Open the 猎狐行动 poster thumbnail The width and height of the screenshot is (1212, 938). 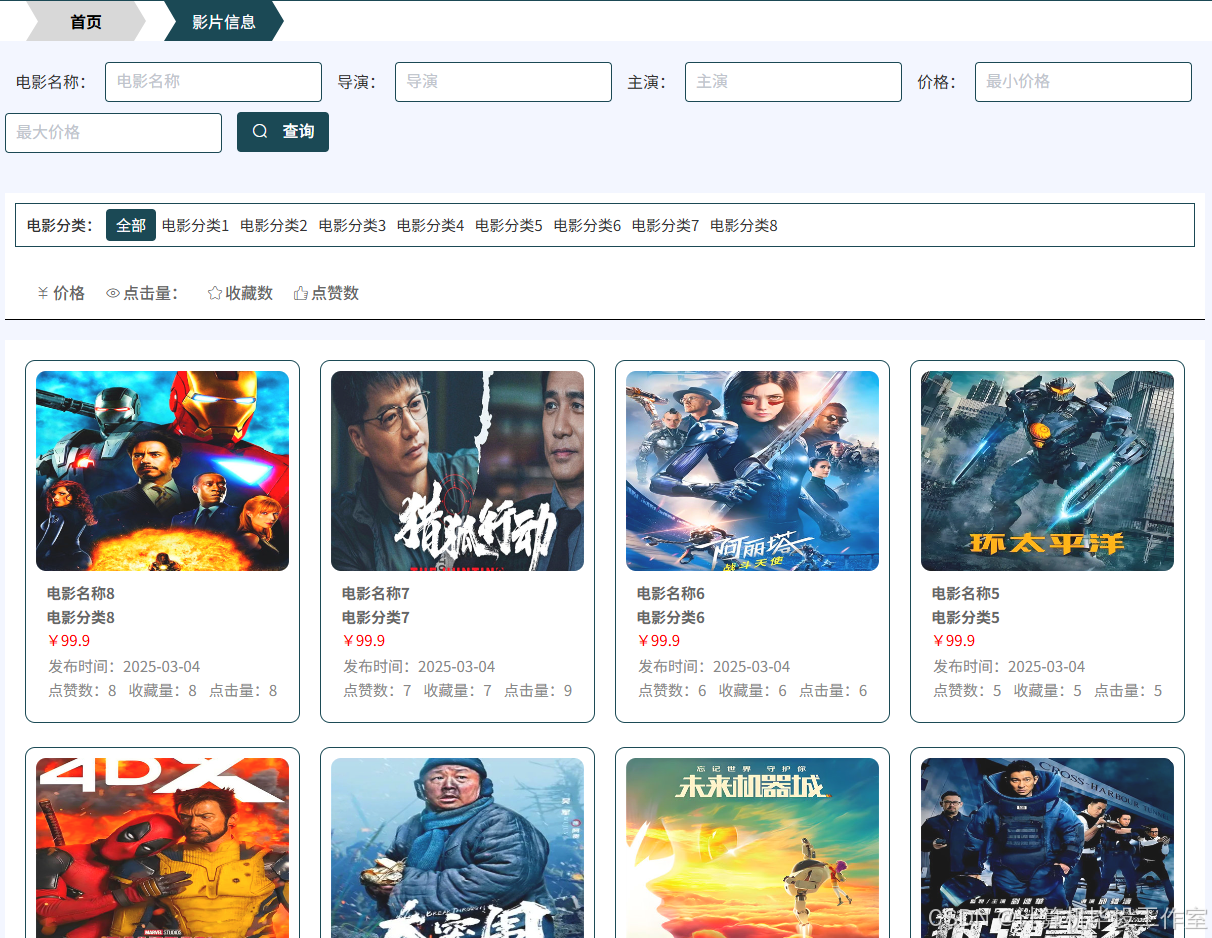pyautogui.click(x=457, y=471)
